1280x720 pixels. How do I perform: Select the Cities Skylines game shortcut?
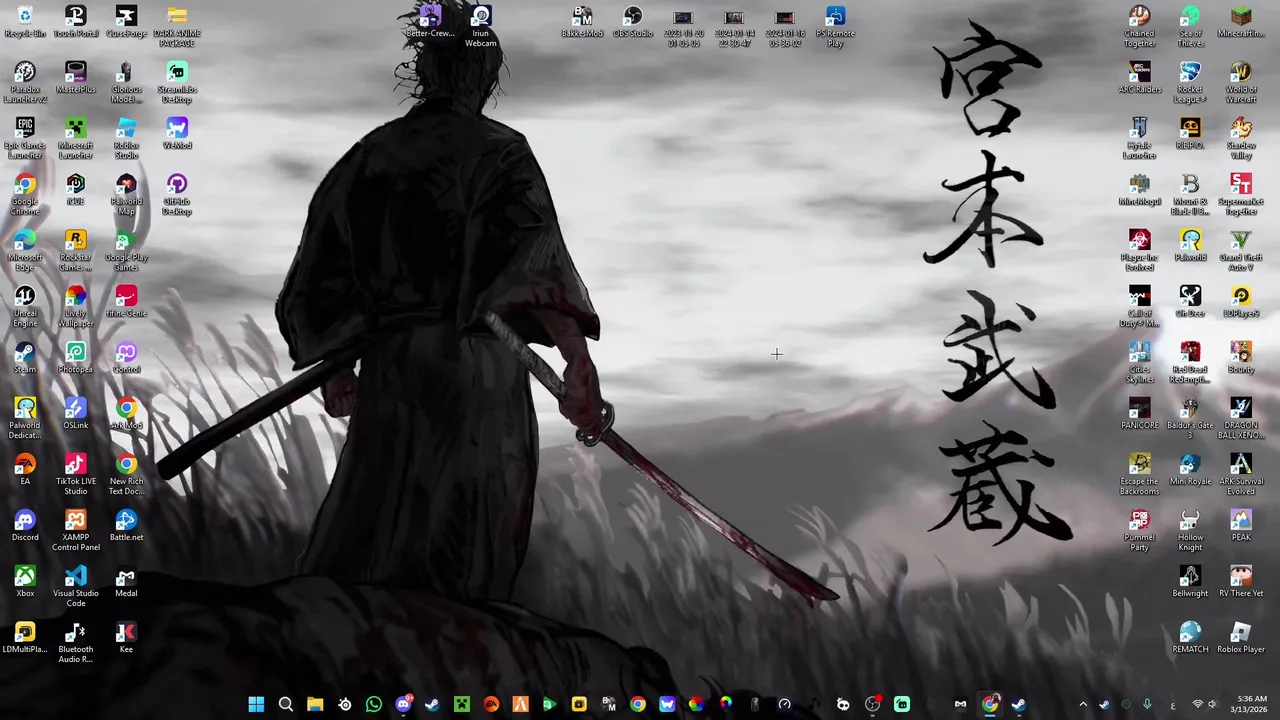click(1139, 363)
